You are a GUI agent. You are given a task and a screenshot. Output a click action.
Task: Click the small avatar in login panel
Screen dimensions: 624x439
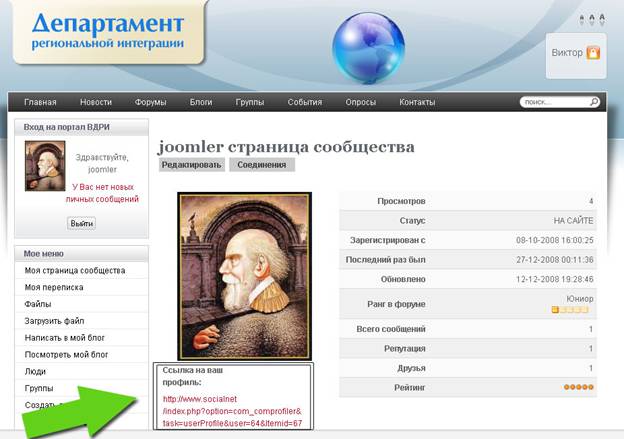click(45, 166)
